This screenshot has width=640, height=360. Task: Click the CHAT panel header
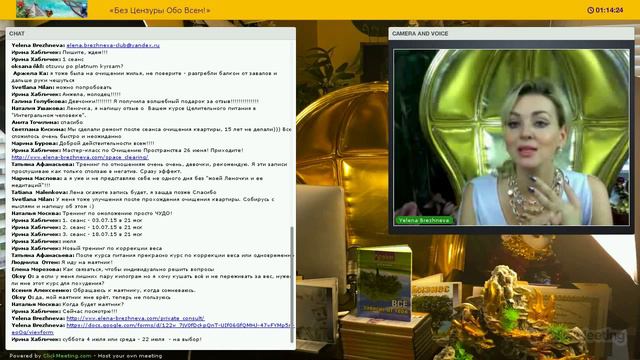151,33
